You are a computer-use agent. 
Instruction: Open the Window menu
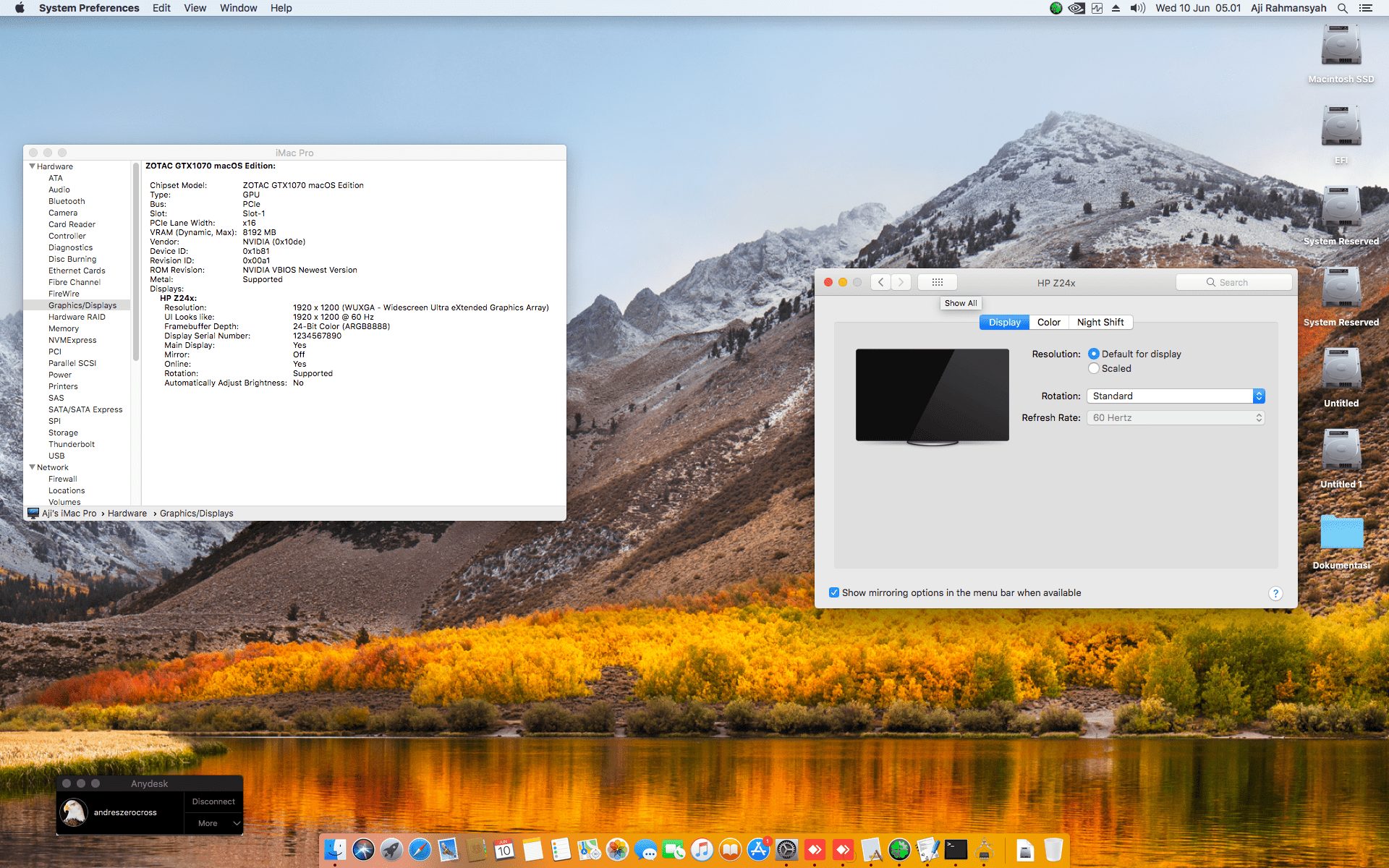[x=238, y=8]
